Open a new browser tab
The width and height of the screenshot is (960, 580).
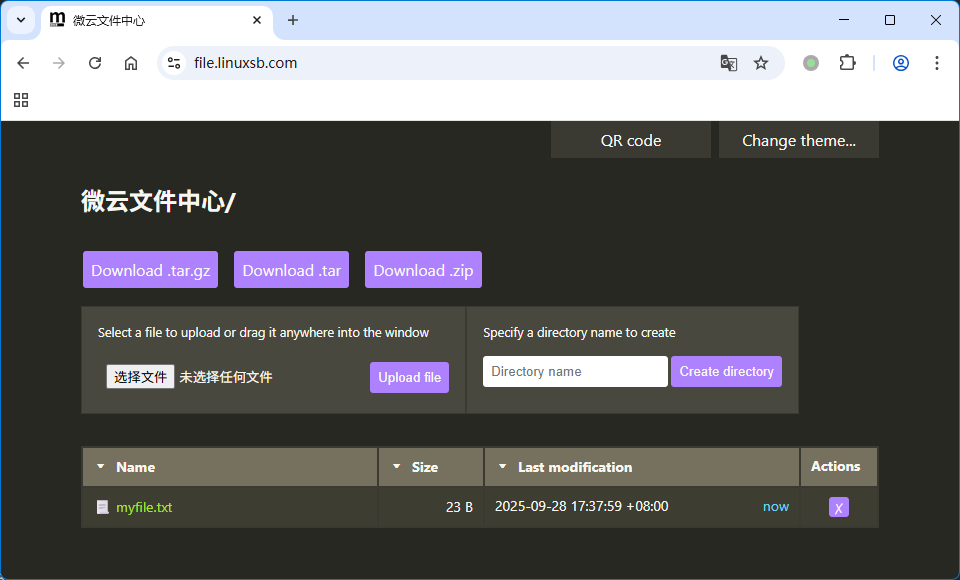(293, 20)
